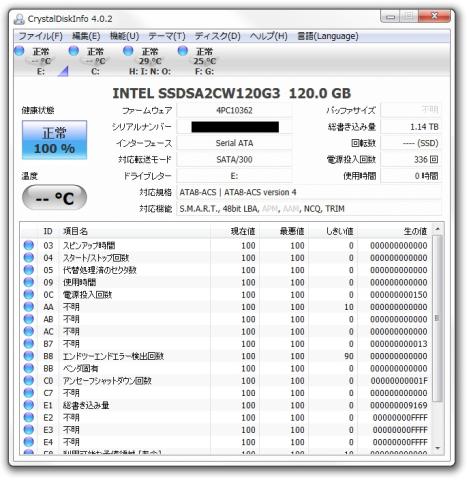Screen dimensions: 469x480
Task: Click the scrollbar up arrow in SMART list
Action: pyautogui.click(x=437, y=229)
